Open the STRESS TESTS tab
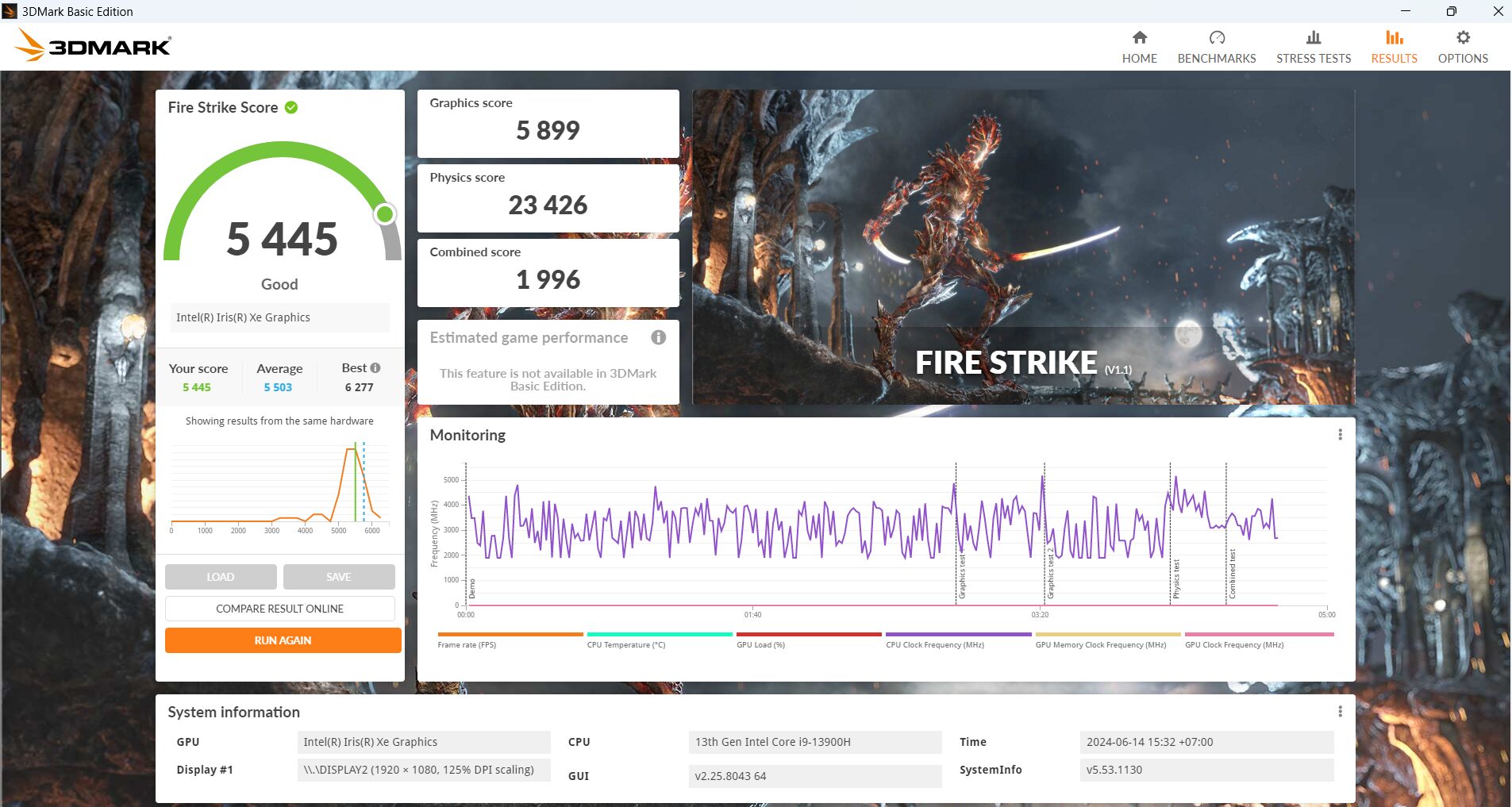This screenshot has height=807, width=1512. (1313, 48)
